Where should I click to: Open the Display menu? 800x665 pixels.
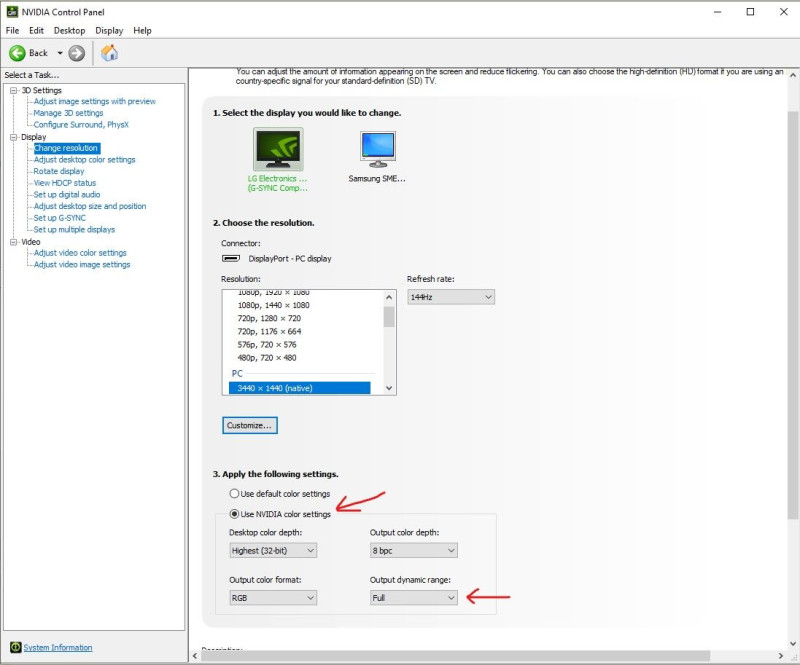point(109,31)
